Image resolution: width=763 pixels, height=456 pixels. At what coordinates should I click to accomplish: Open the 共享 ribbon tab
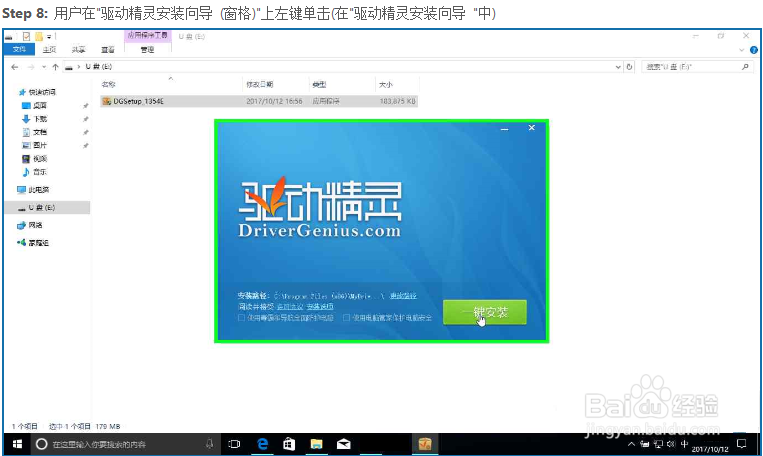[78, 50]
